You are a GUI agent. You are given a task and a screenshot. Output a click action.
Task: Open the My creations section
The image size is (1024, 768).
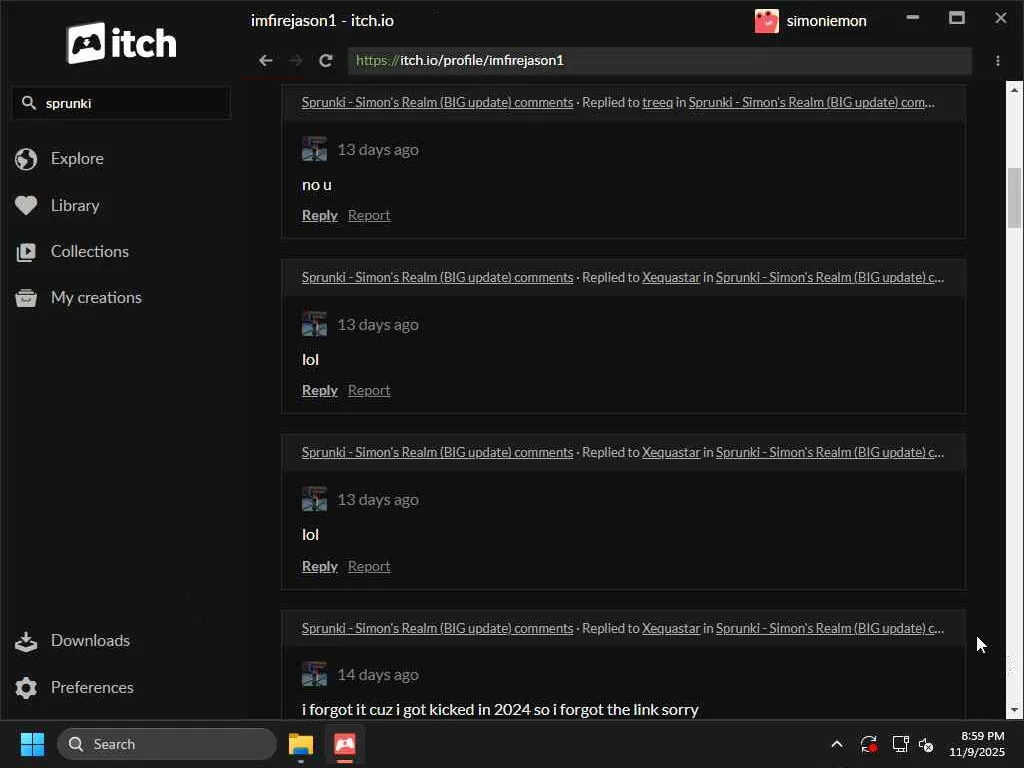pos(96,298)
